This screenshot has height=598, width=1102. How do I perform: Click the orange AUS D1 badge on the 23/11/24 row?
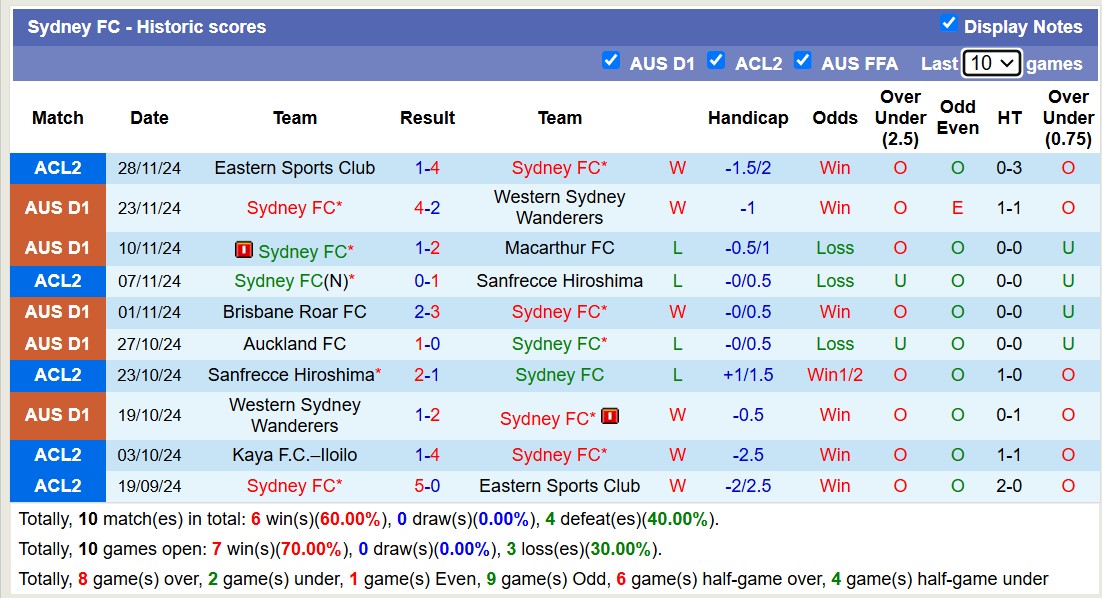click(x=57, y=208)
